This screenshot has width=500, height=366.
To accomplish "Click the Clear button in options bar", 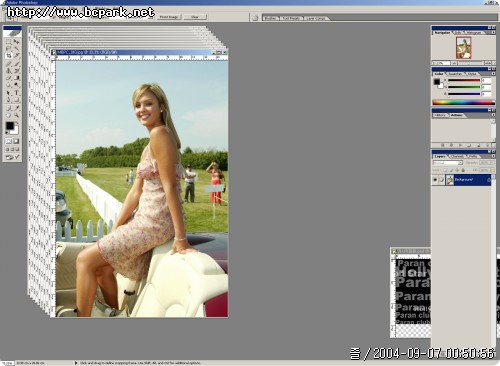I will [195, 17].
